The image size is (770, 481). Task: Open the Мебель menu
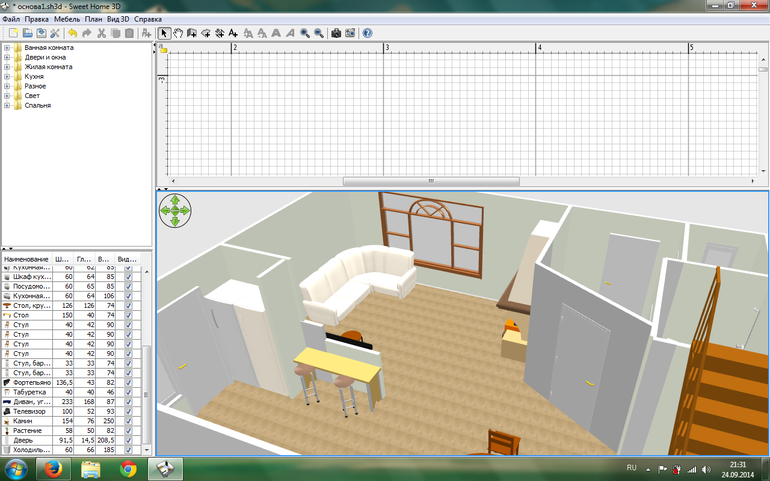tap(67, 19)
